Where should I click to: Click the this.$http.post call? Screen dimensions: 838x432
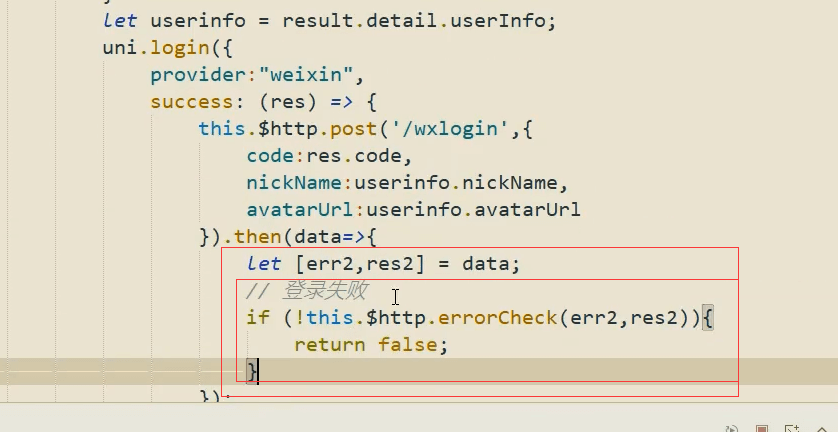288,129
